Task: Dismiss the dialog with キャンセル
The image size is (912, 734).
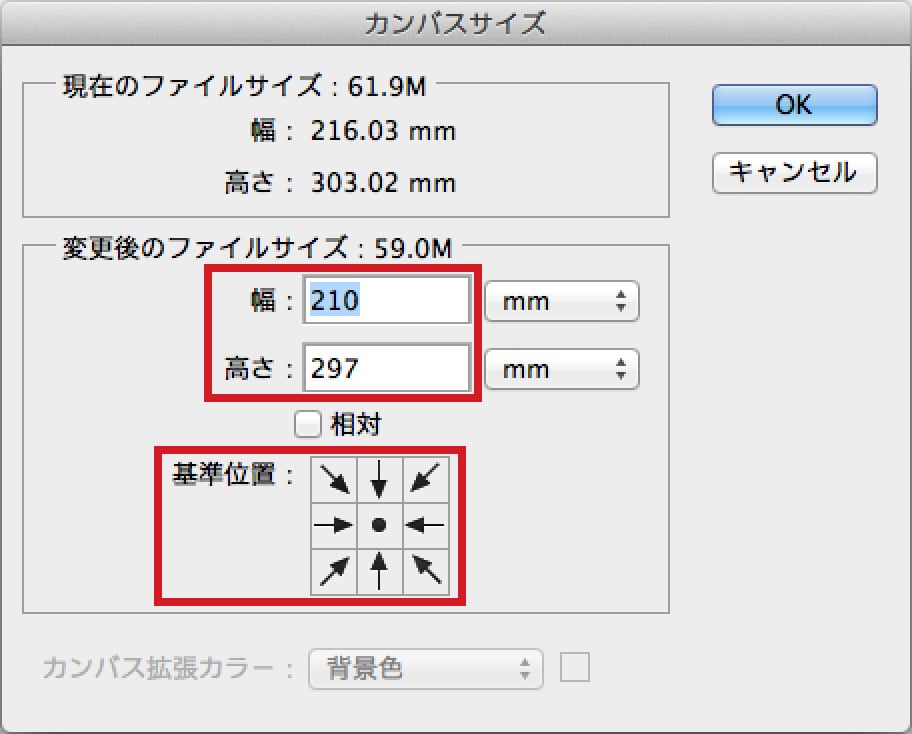Action: click(x=793, y=172)
